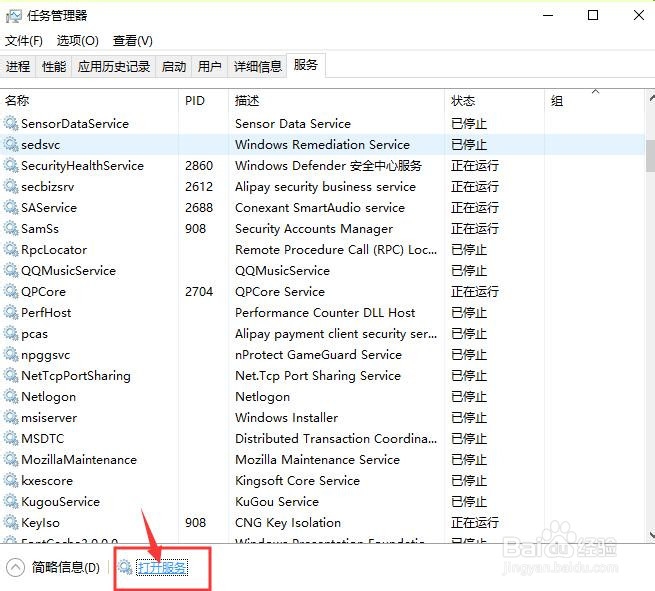Select the SecurityHealthService name
Viewport: 655px width, 591px height.
pos(82,165)
